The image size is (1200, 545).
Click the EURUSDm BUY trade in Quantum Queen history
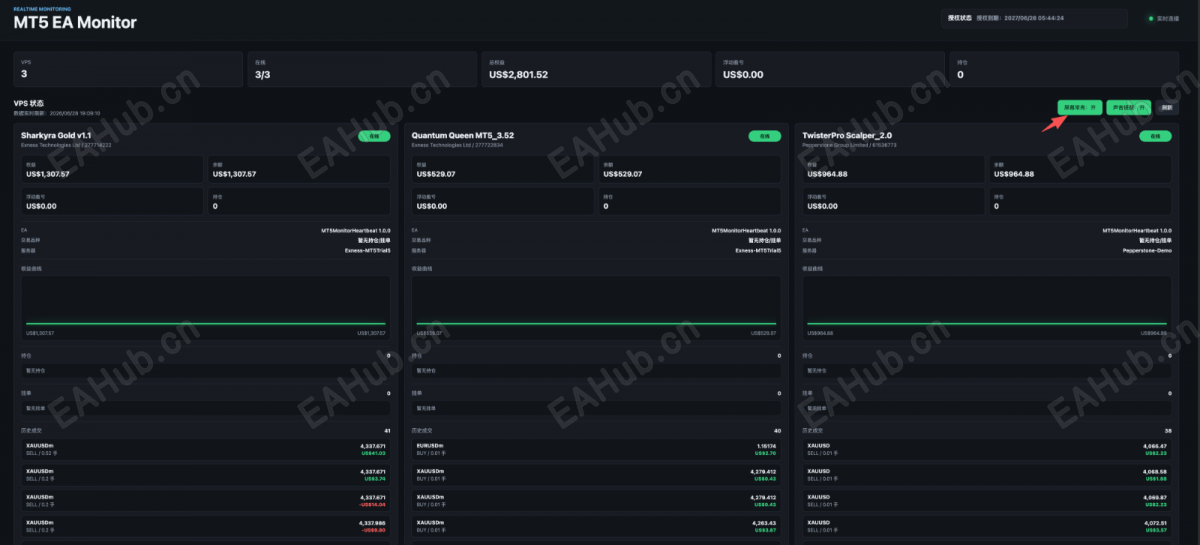tap(597, 449)
